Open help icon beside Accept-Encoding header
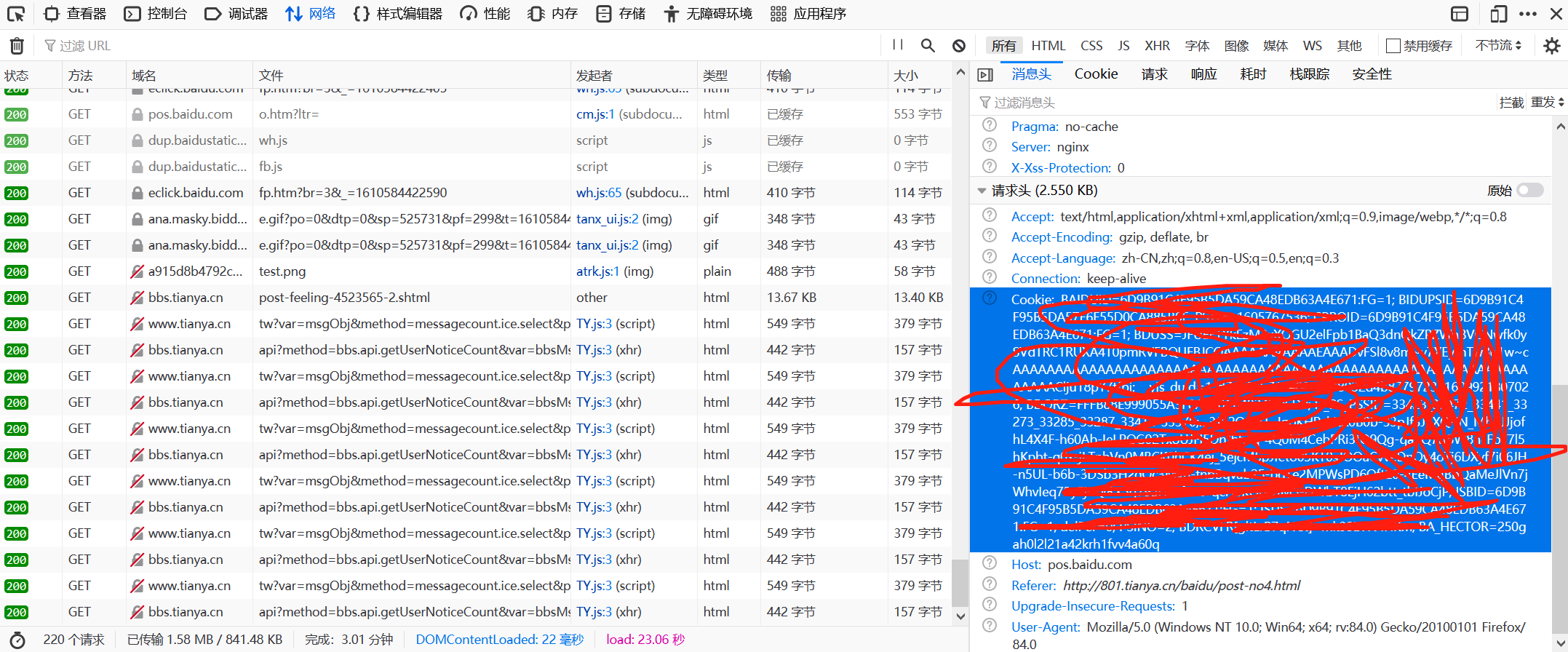This screenshot has height=652, width=1568. pyautogui.click(x=990, y=236)
